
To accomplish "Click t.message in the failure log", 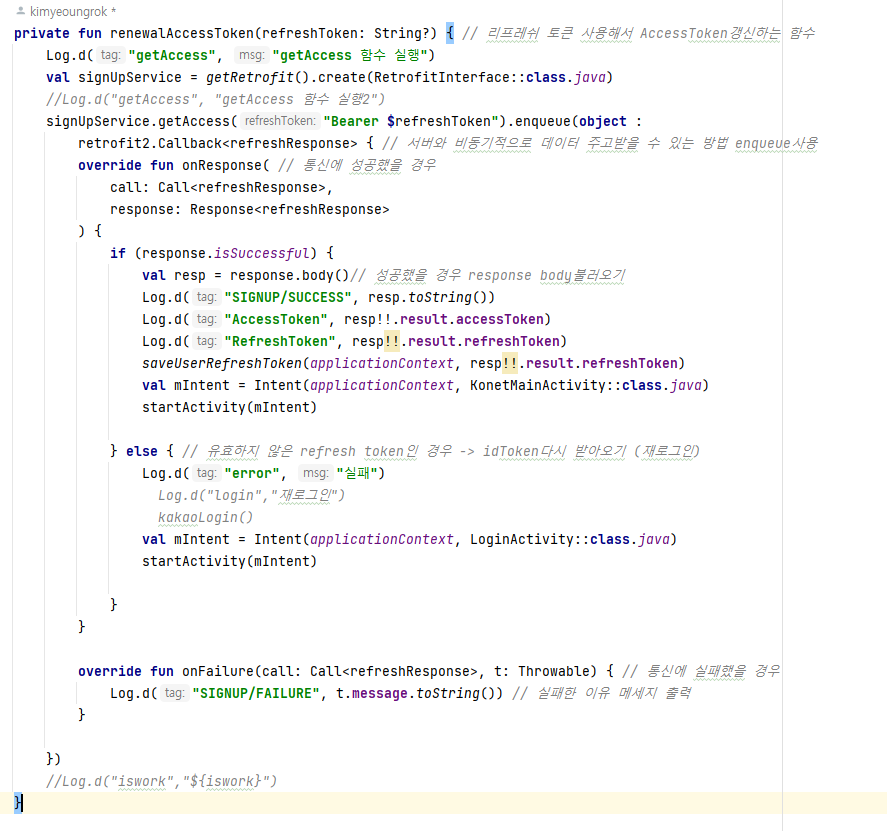I will [x=371, y=694].
